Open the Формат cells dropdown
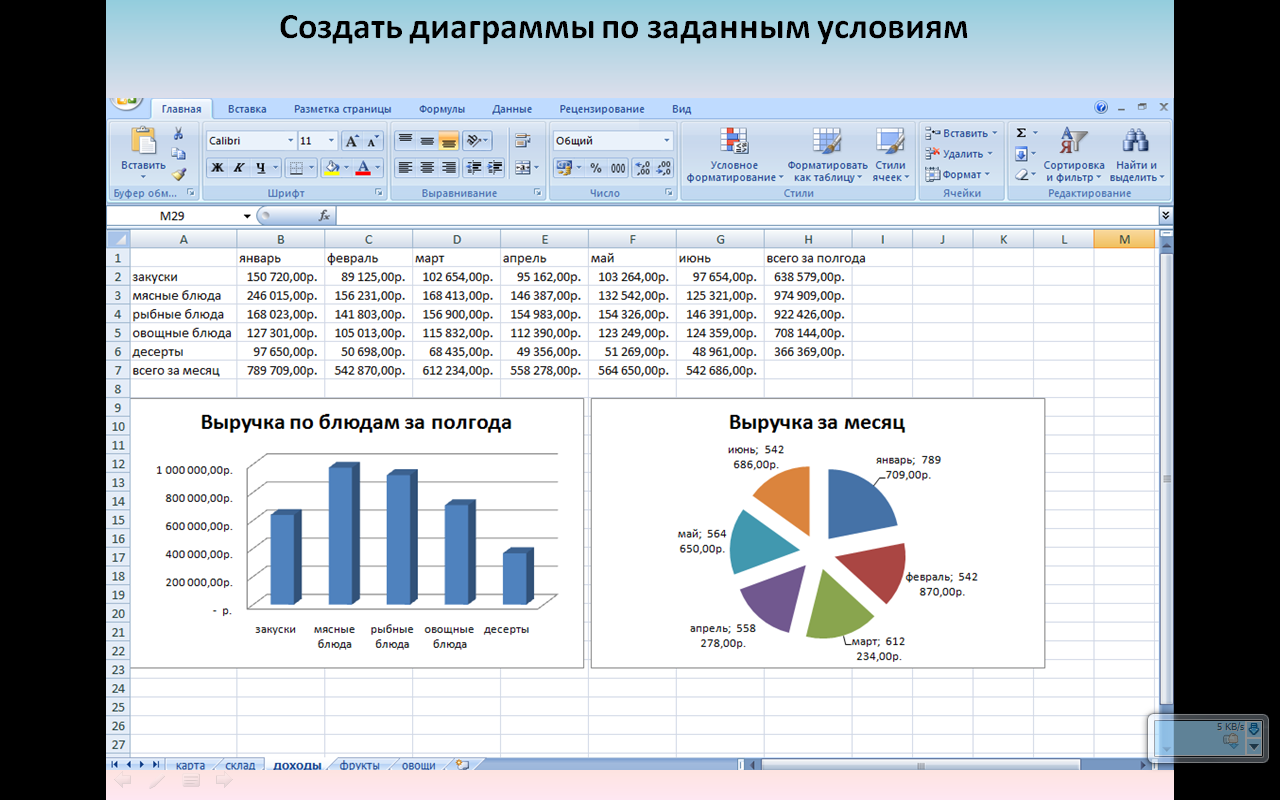The width and height of the screenshot is (1280, 800). pos(958,174)
